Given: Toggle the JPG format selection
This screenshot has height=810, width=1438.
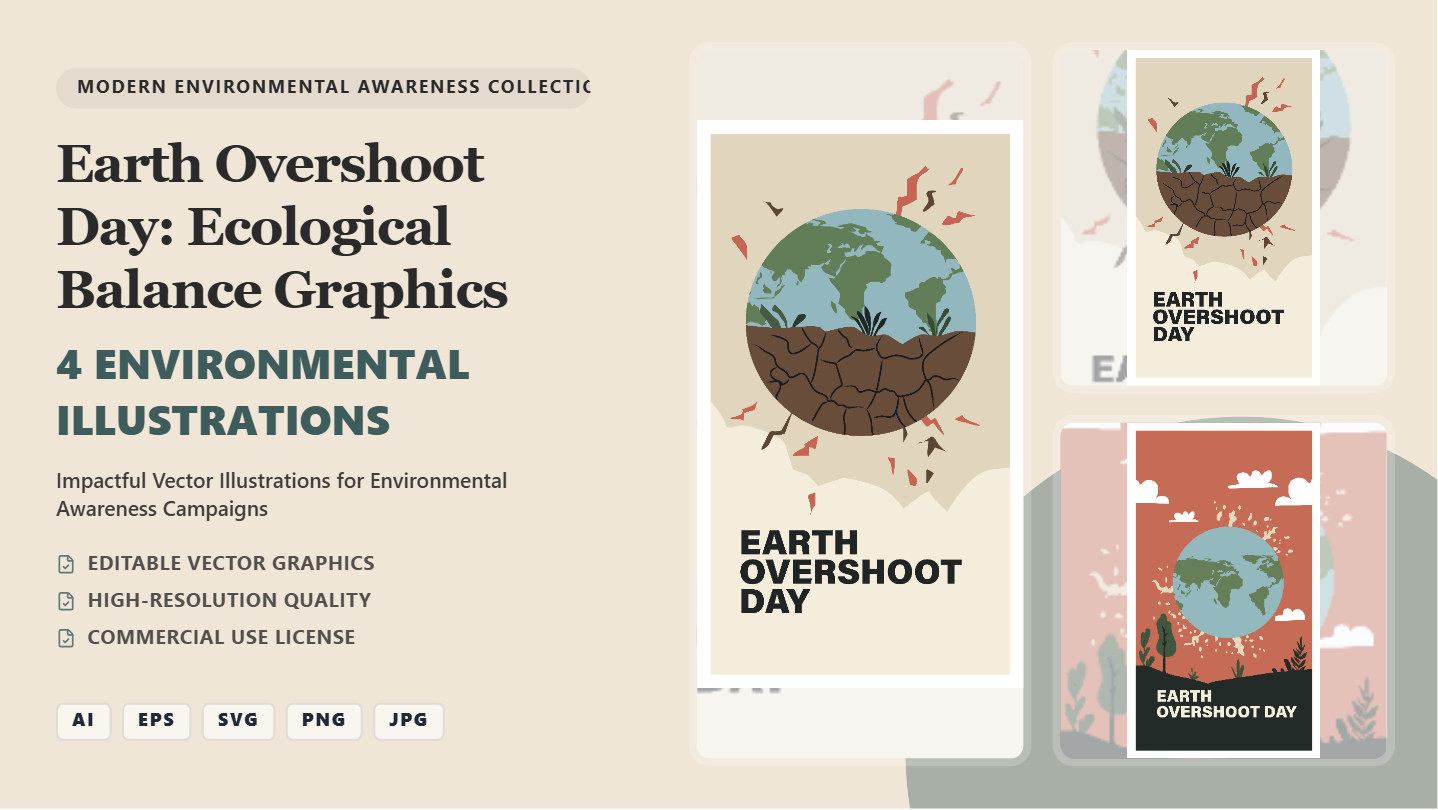Looking at the screenshot, I should point(408,721).
